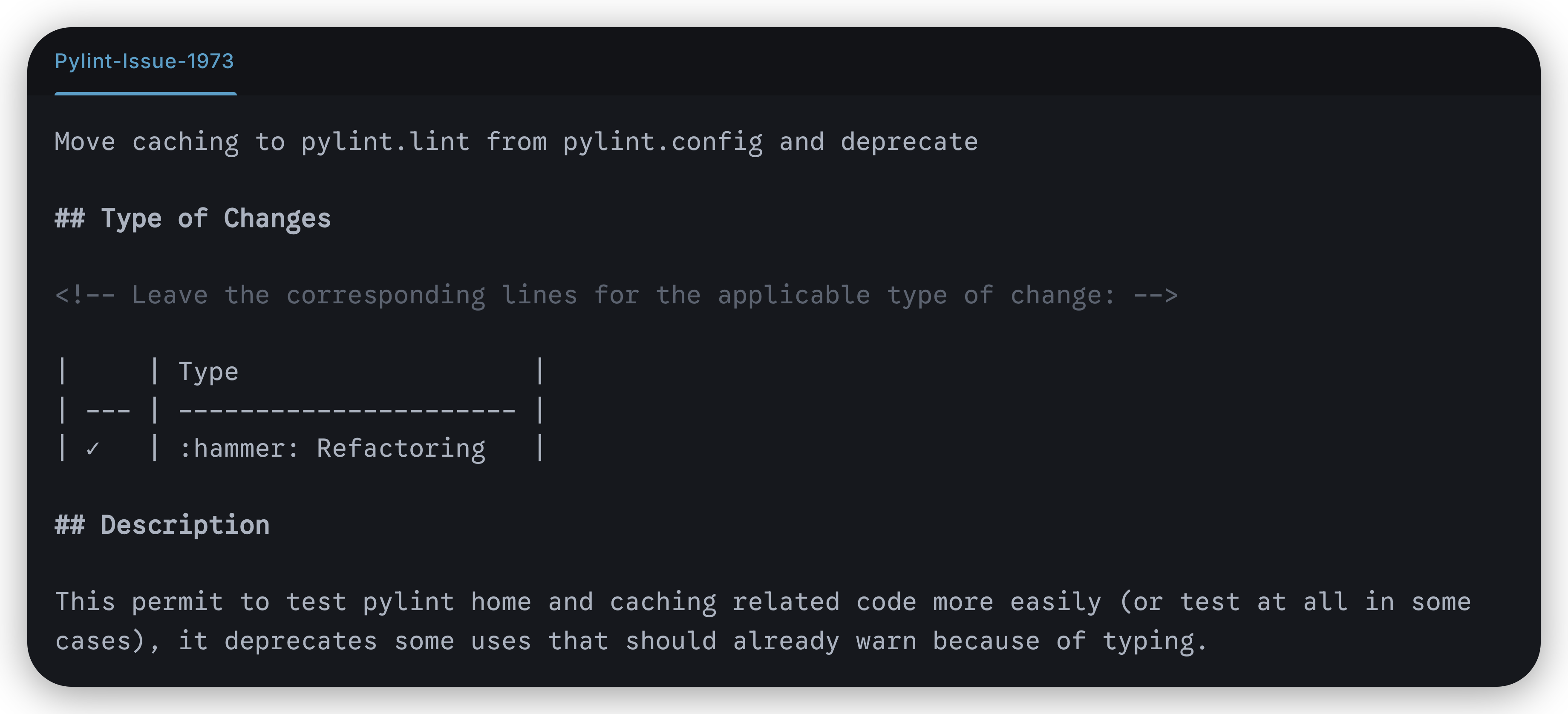Click the "## Description" heading
The image size is (1568, 714).
(162, 525)
